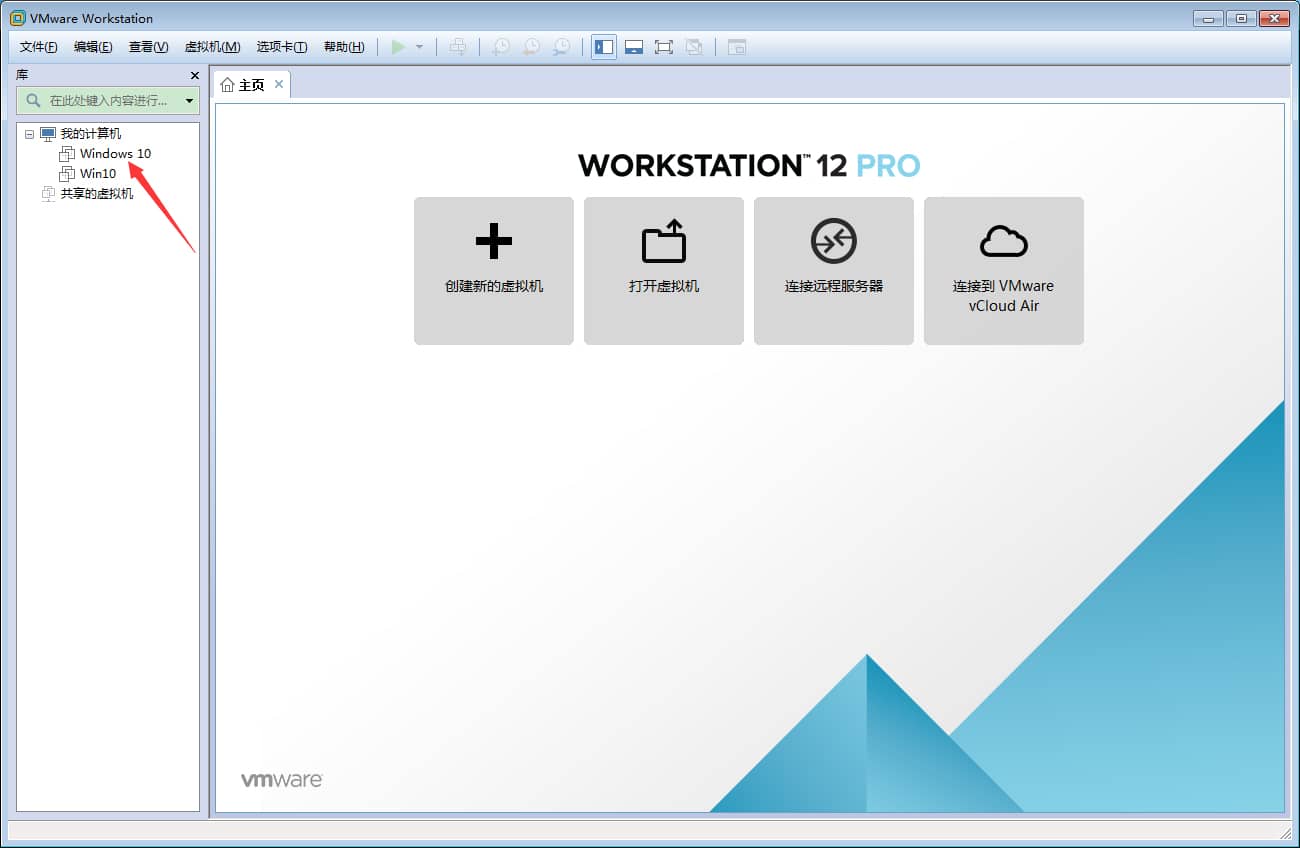This screenshot has height=848, width=1300.
Task: Collapse the 我的计算机 tree node
Action: 29,134
